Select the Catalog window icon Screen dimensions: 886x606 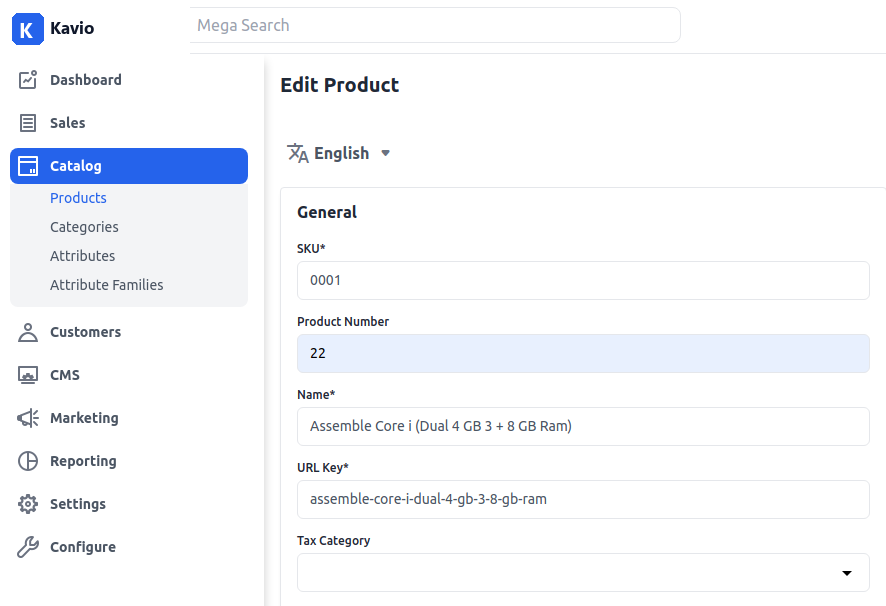(x=28, y=166)
